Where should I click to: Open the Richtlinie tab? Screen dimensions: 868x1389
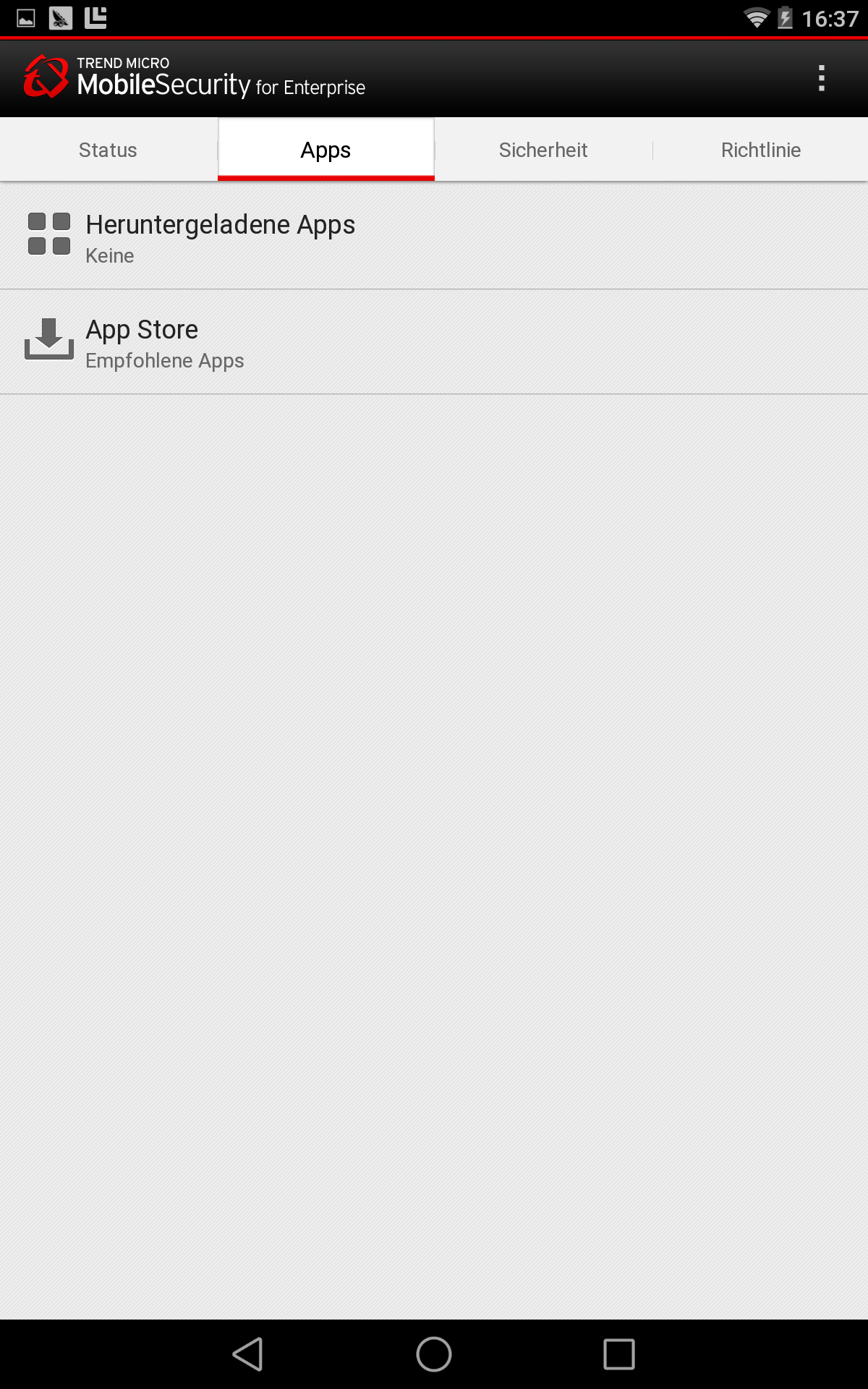point(761,150)
